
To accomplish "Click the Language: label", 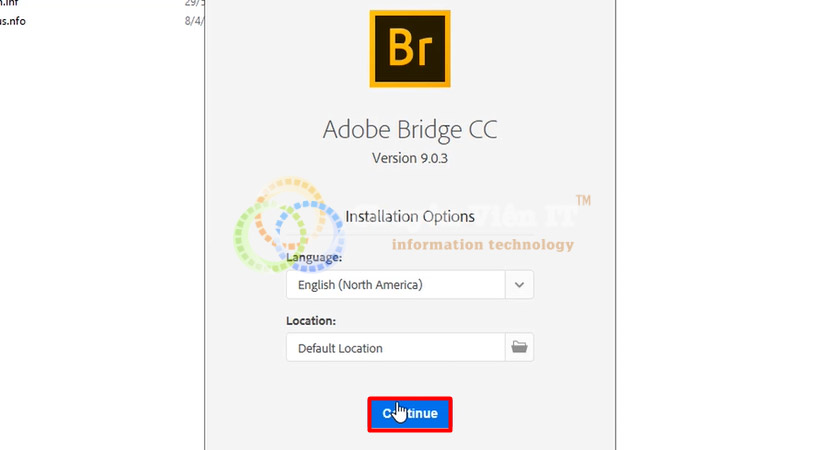I will [x=315, y=258].
